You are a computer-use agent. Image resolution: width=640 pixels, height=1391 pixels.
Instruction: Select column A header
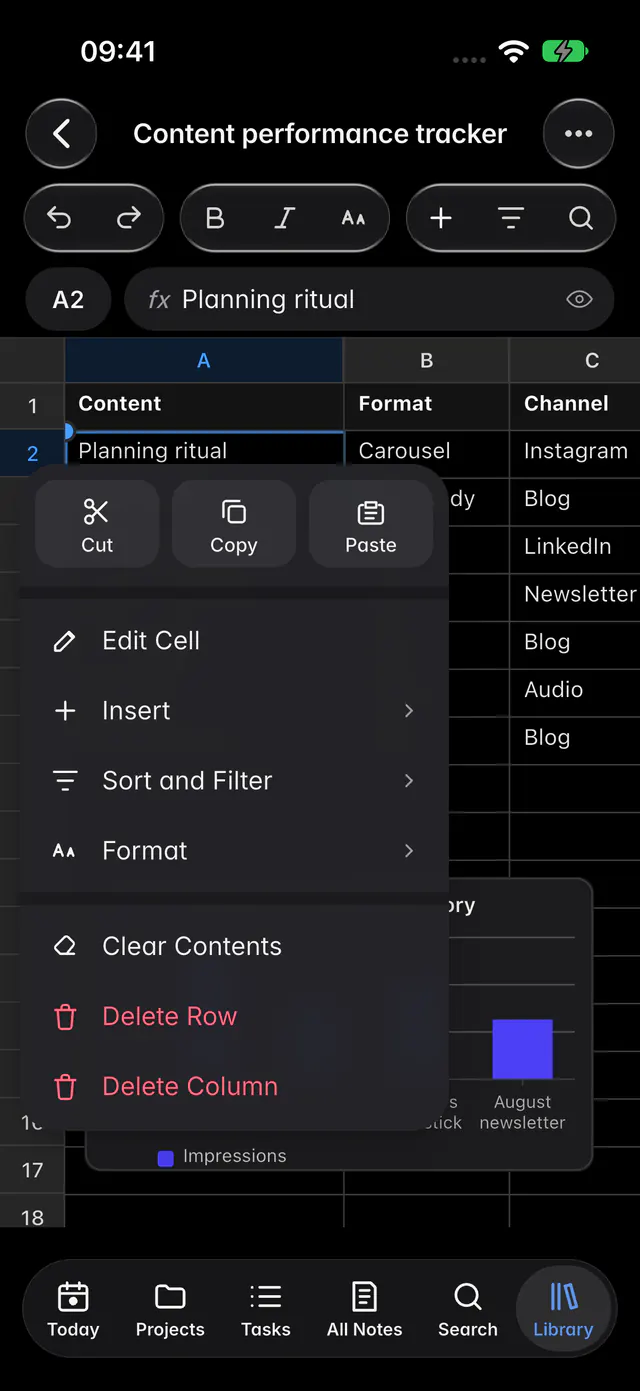point(204,360)
